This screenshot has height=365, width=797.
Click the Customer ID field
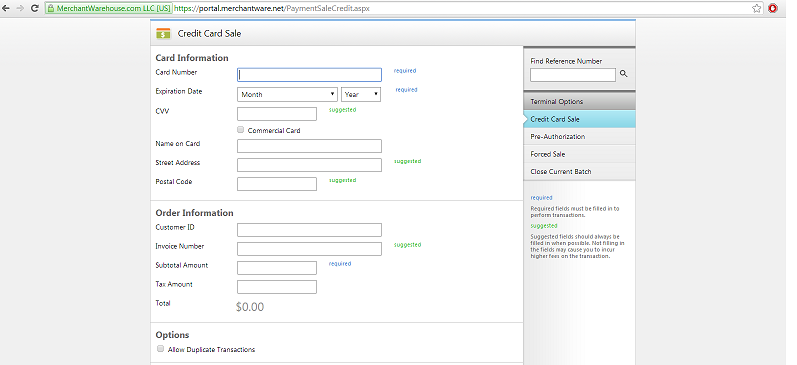pos(309,230)
